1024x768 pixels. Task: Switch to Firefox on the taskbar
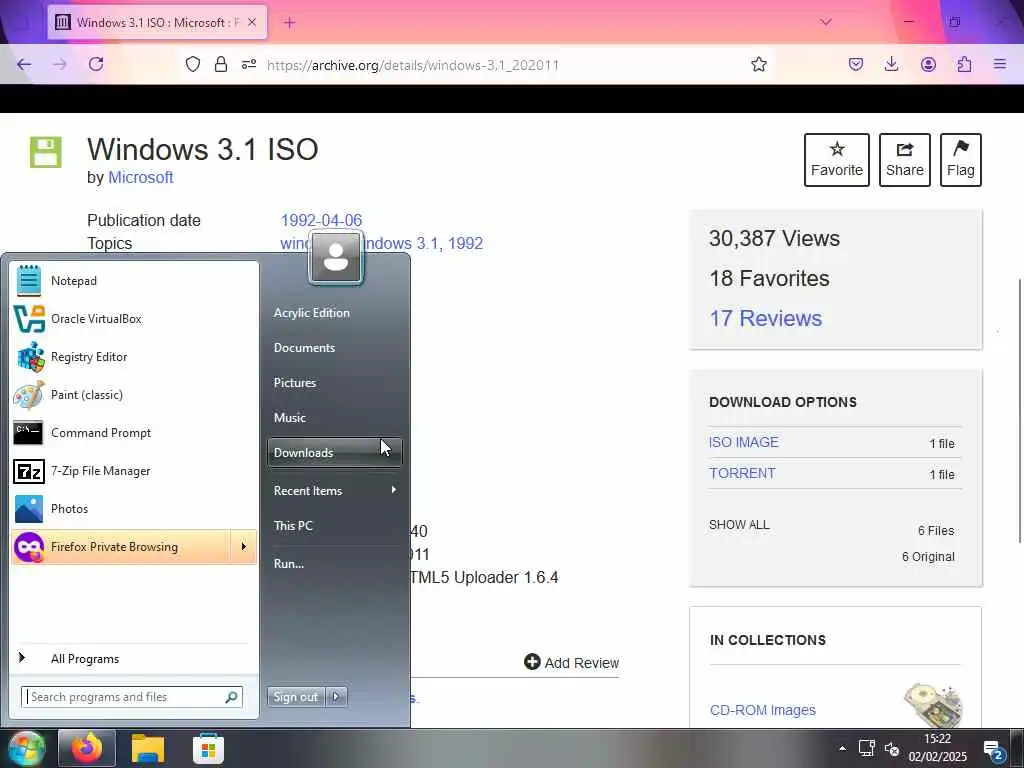click(87, 748)
